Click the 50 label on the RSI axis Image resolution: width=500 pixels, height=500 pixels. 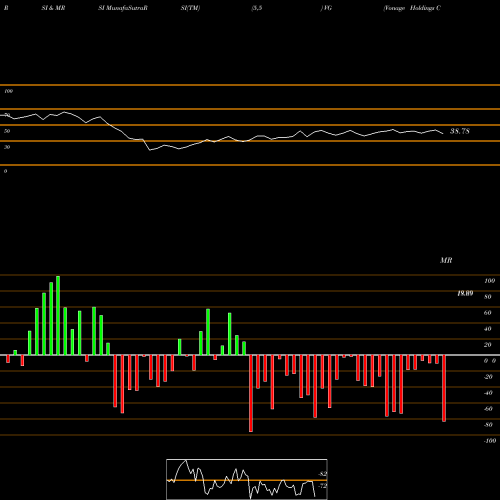coord(7,131)
